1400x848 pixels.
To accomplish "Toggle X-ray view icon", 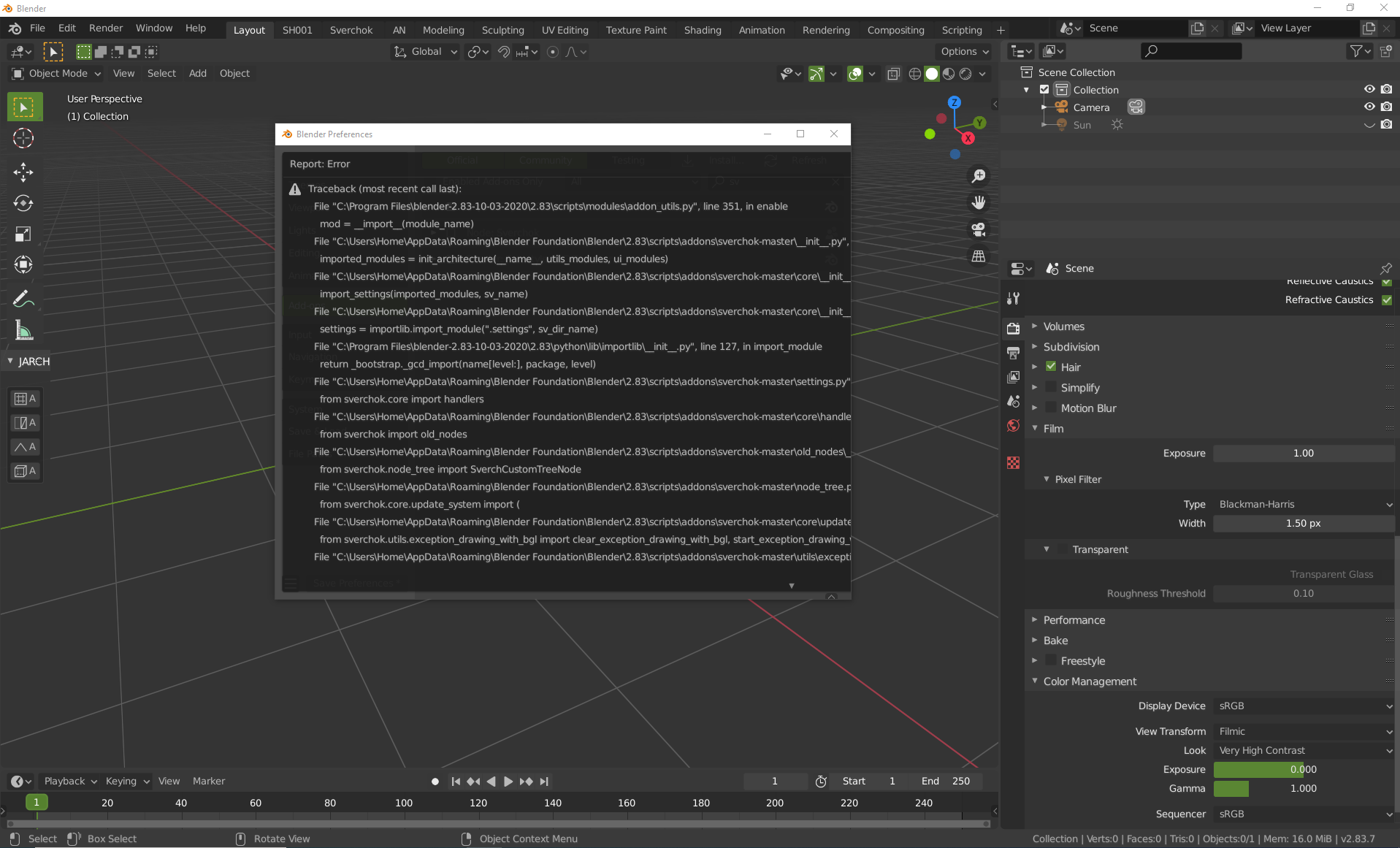I will 893,74.
